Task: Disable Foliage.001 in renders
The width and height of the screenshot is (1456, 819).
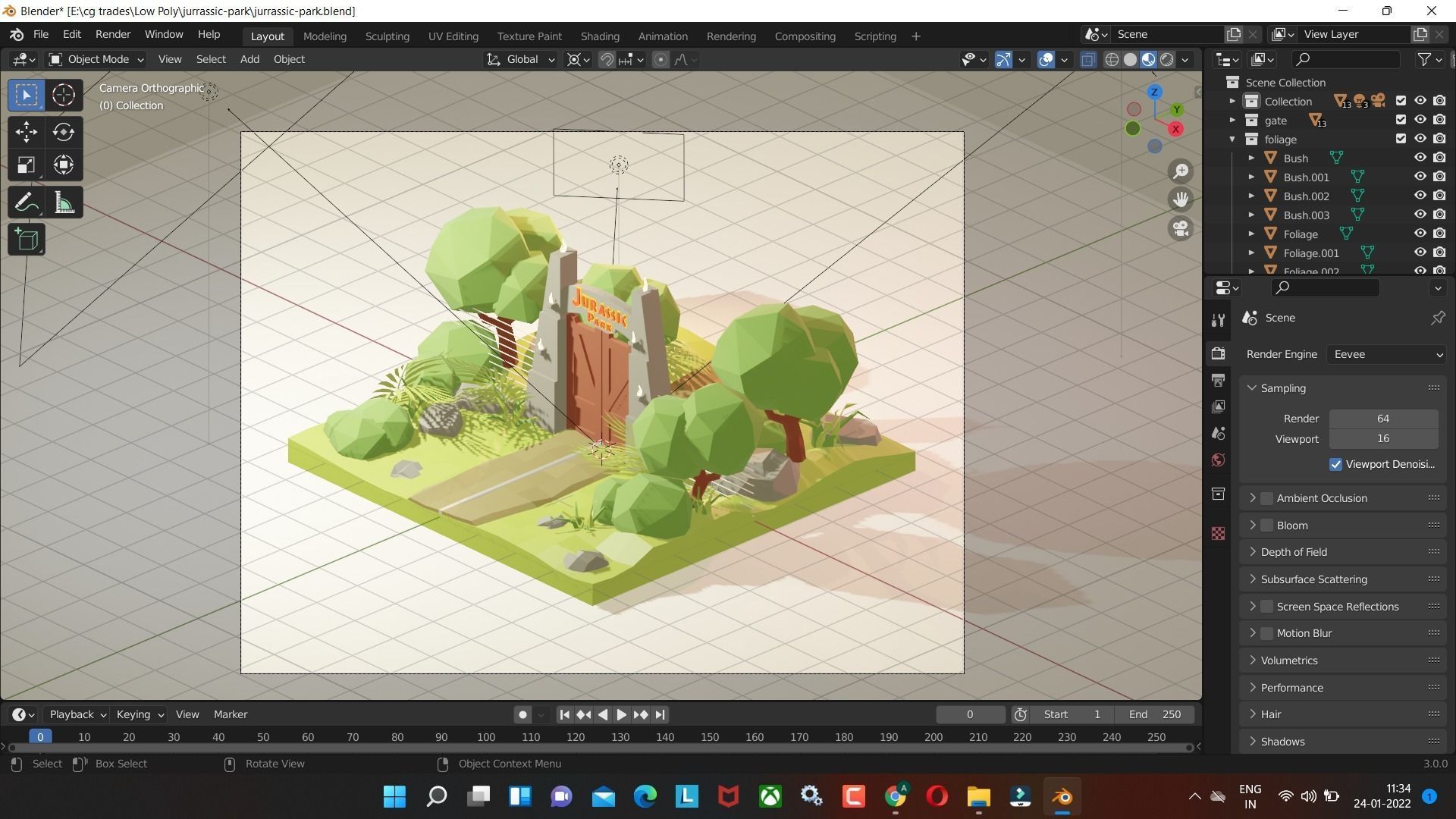Action: pos(1439,253)
